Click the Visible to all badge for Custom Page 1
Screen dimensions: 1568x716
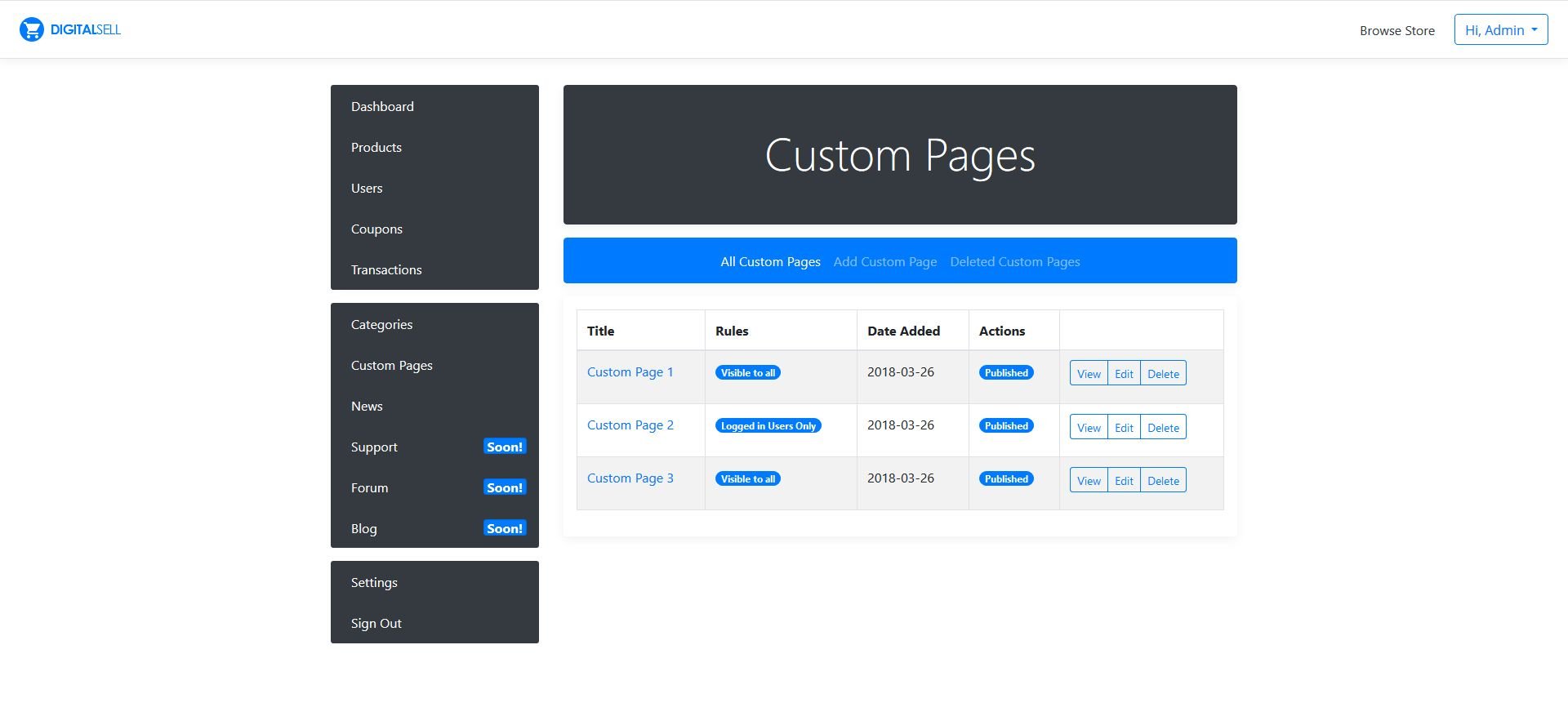click(x=748, y=372)
